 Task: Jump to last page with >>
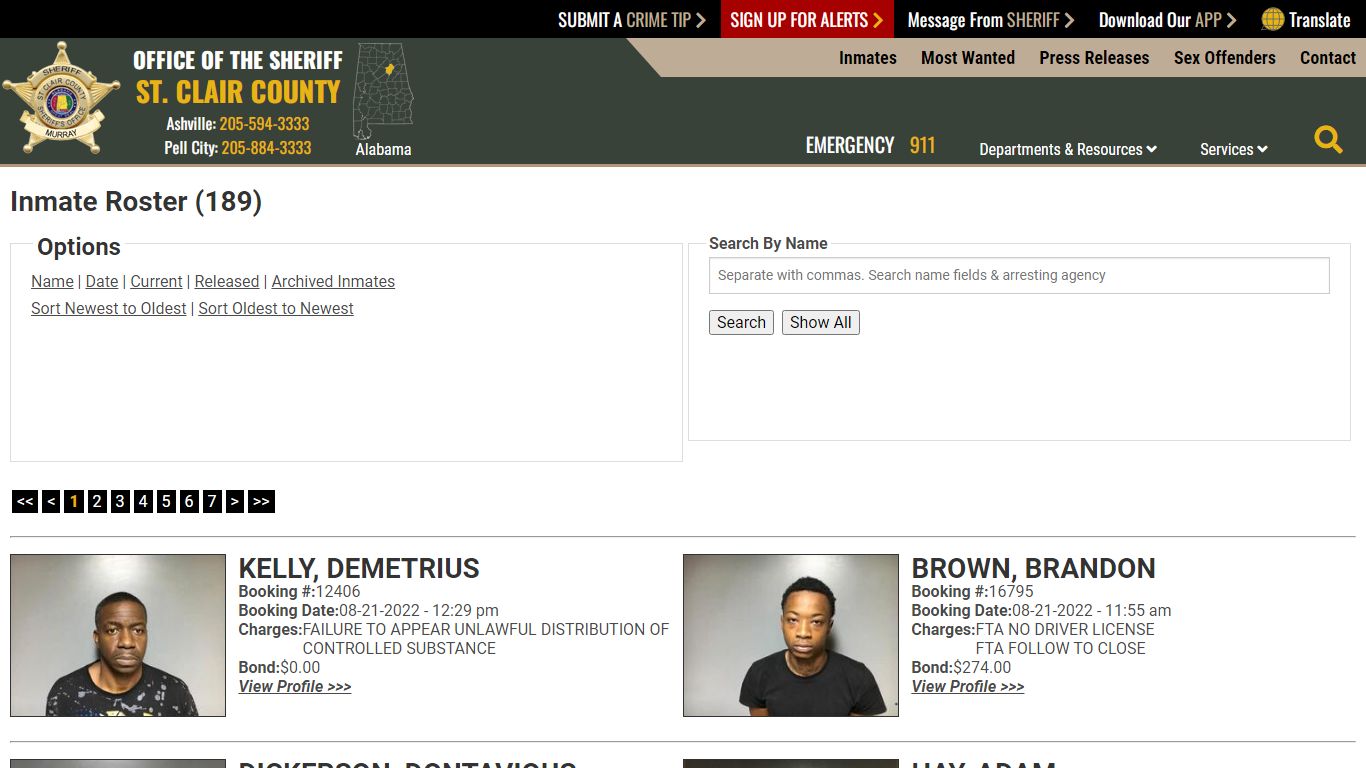click(261, 502)
